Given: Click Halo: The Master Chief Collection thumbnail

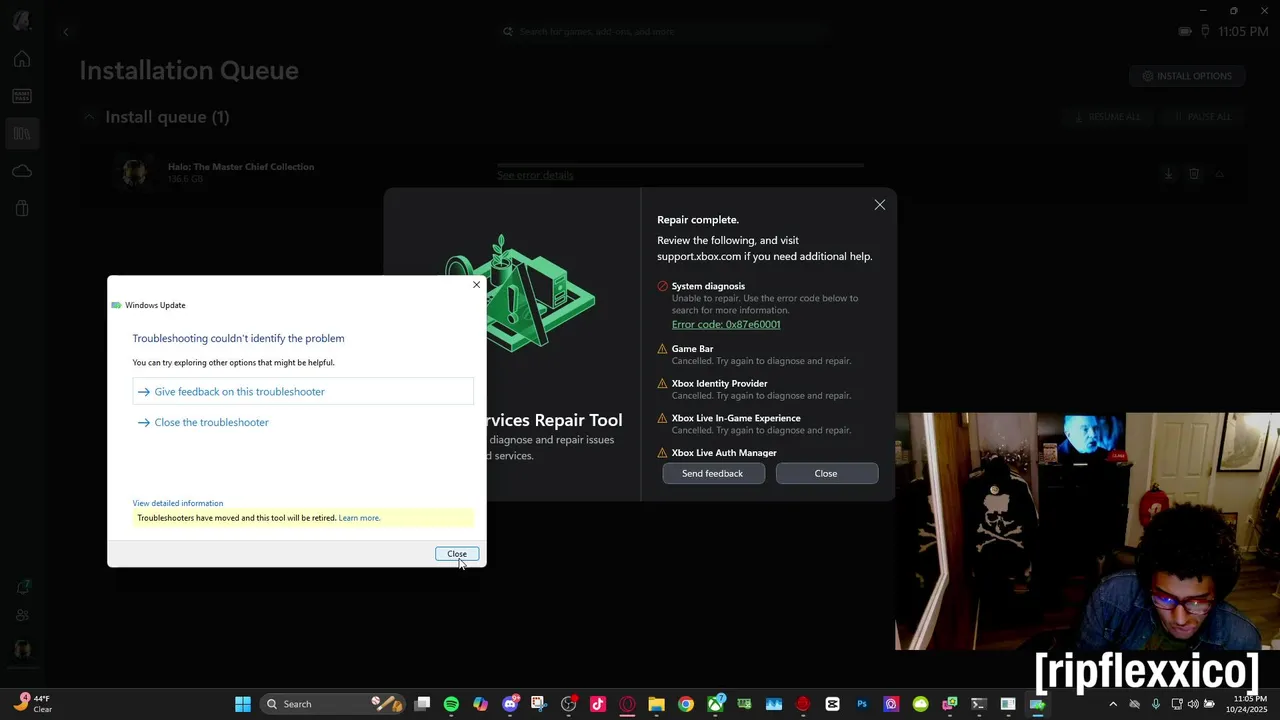Looking at the screenshot, I should (x=135, y=173).
